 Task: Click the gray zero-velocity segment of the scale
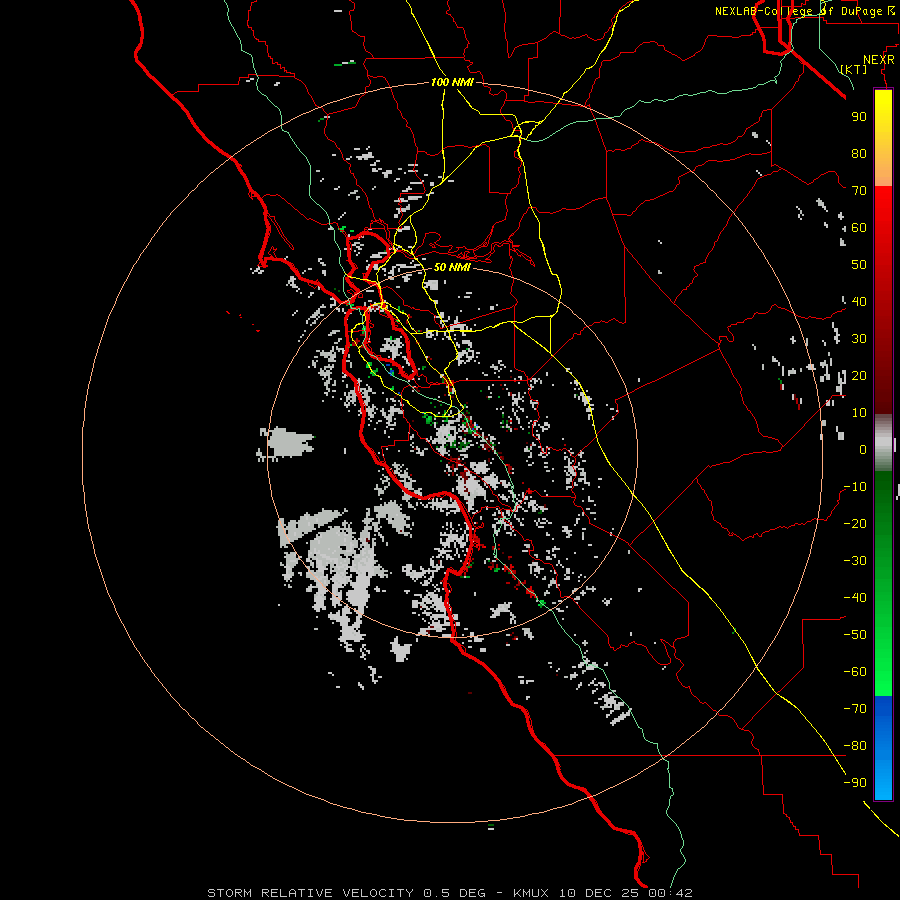[883, 443]
